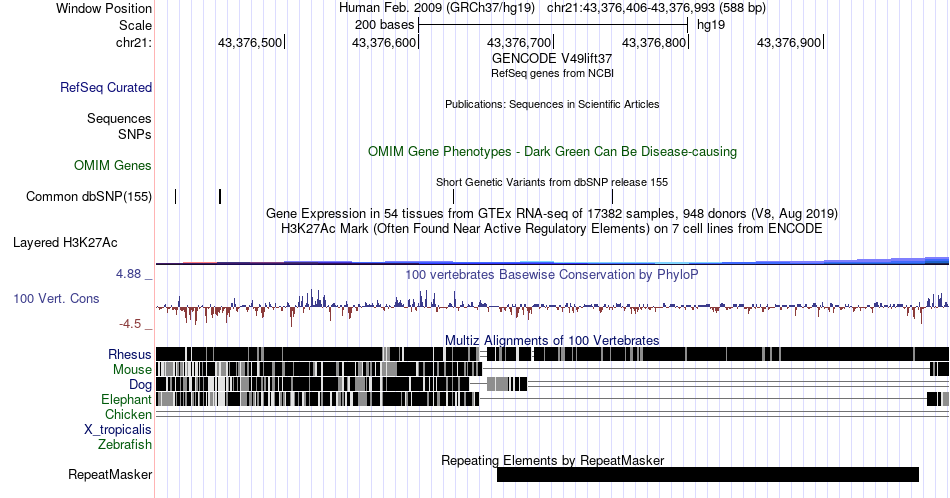950x498 pixels.
Task: Select the Dog alignment row label
Action: tap(140, 384)
